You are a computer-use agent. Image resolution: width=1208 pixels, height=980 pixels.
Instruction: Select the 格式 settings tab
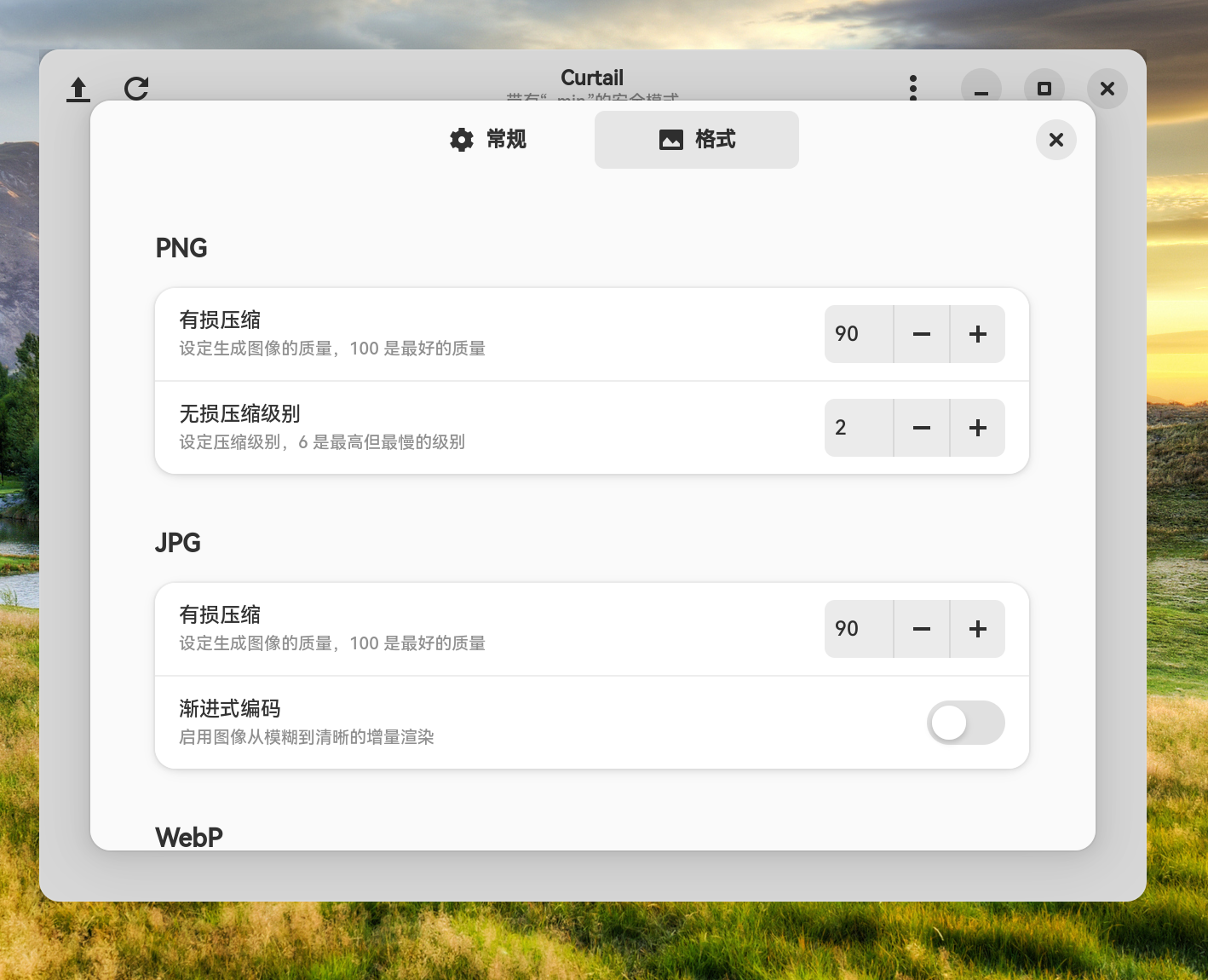(x=696, y=139)
